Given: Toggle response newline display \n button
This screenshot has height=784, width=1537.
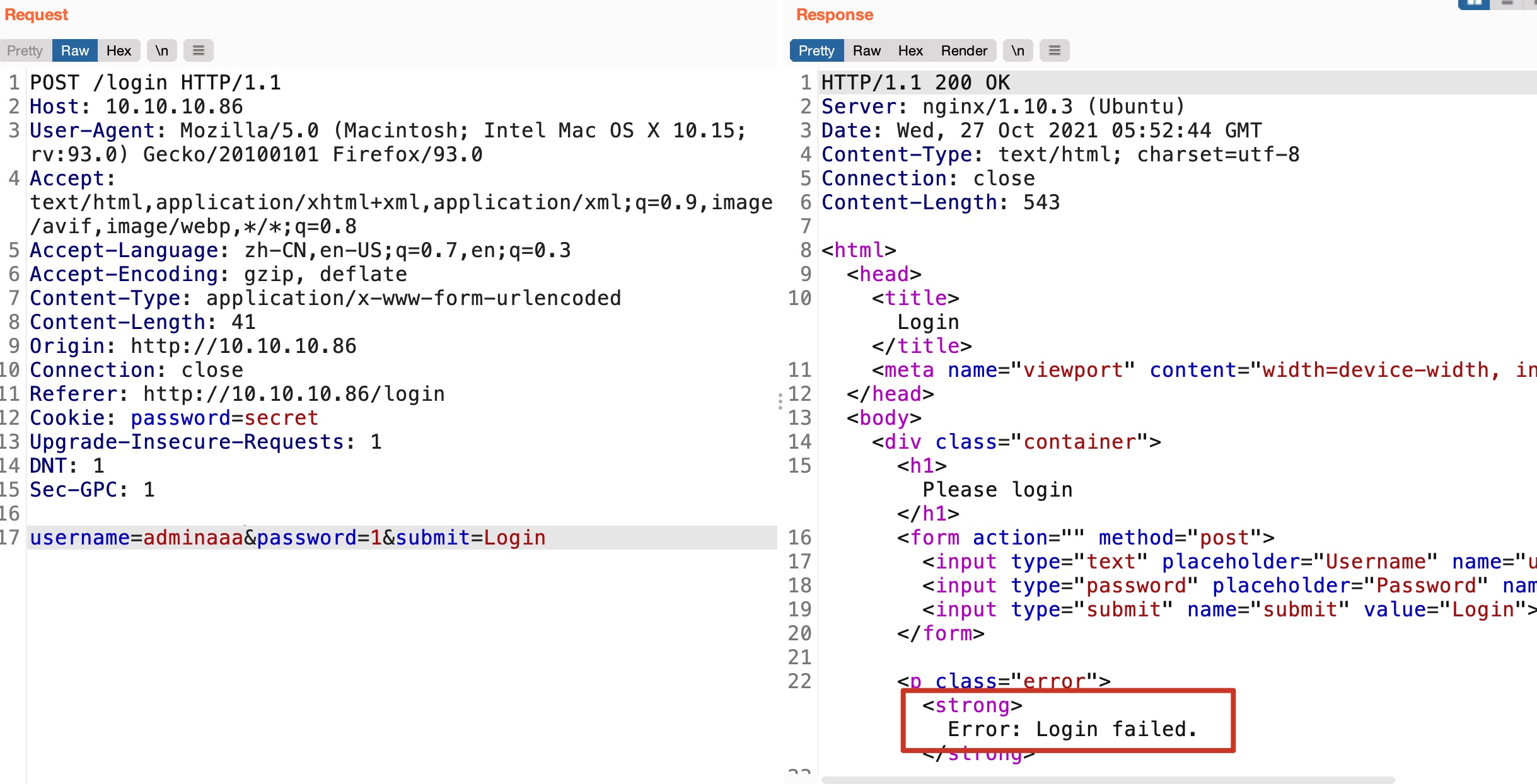Looking at the screenshot, I should click(1018, 50).
